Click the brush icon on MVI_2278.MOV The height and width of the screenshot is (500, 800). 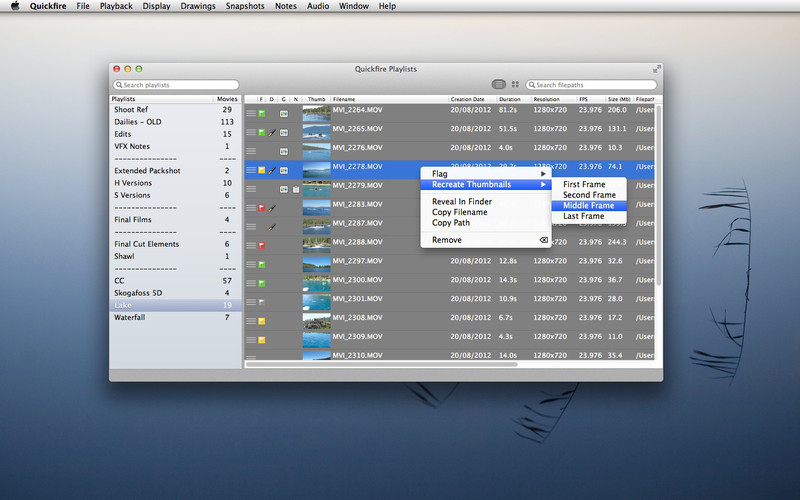point(272,170)
